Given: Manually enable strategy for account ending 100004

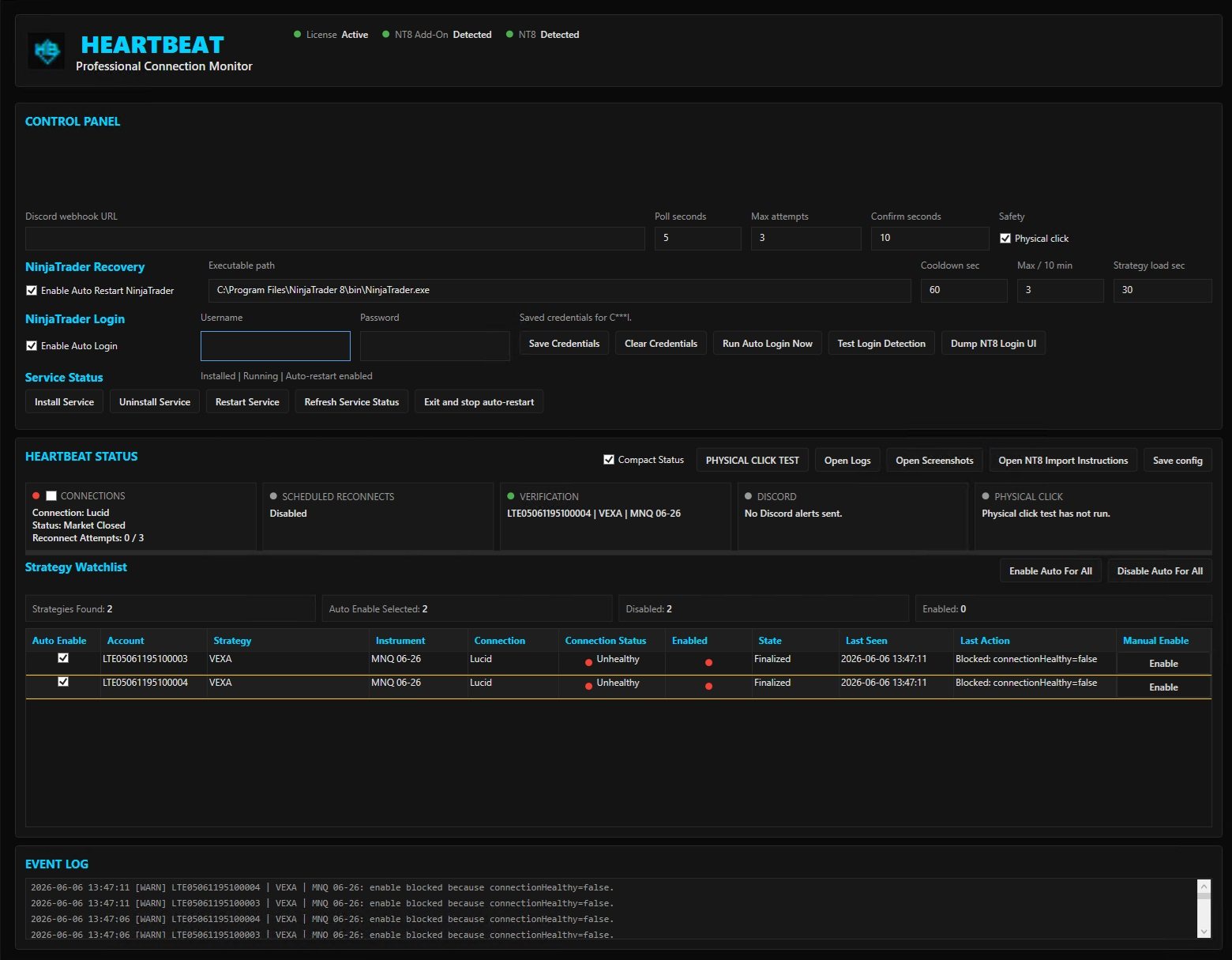Looking at the screenshot, I should point(1163,687).
